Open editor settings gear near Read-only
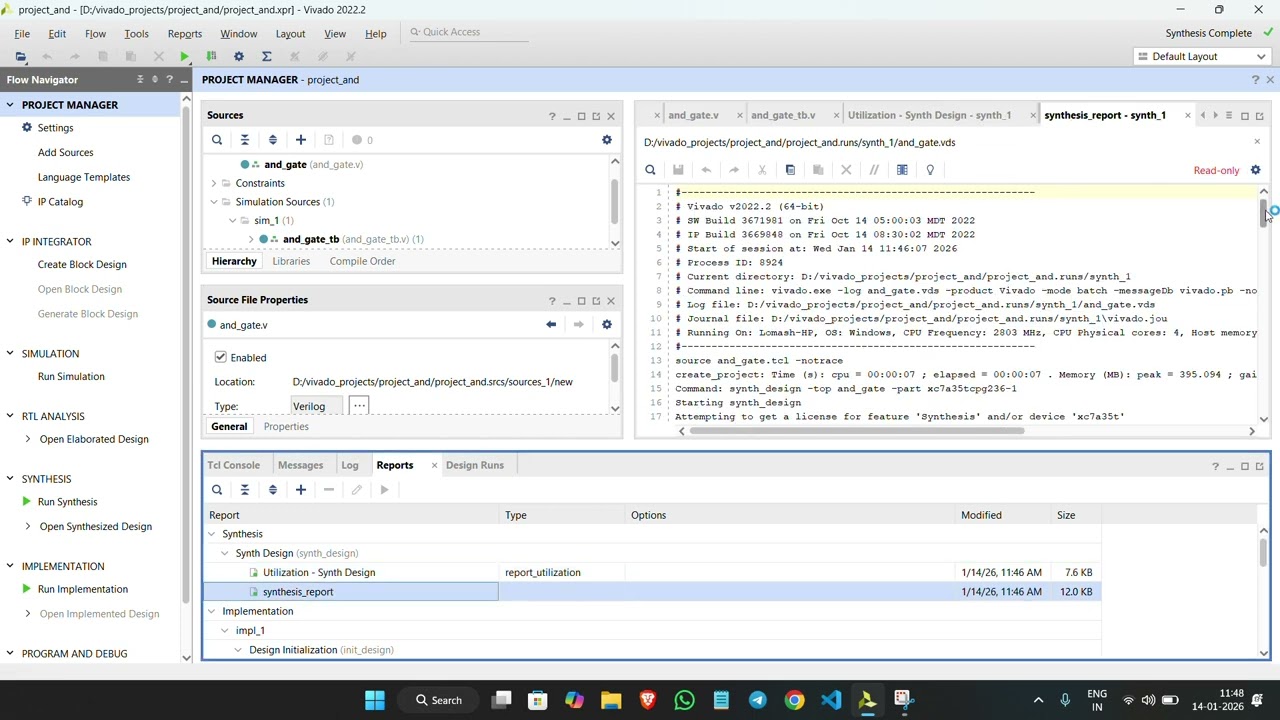 click(1256, 170)
